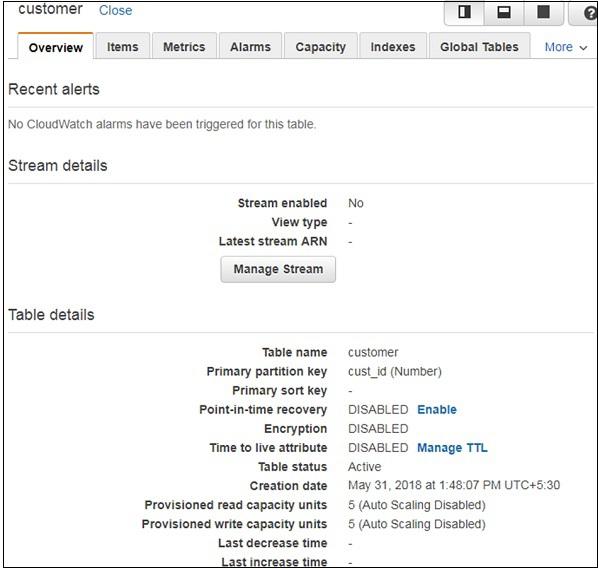Click the Manage Stream button
This screenshot has height=569, width=598.
click(x=278, y=269)
